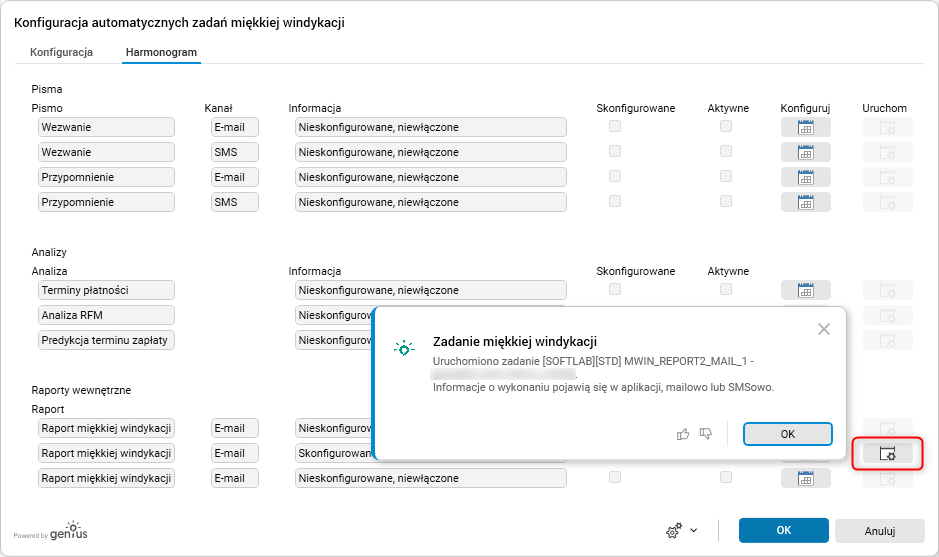Toggle Skonfigurowane checkbox for Terminy płatności
This screenshot has width=939, height=557.
click(x=615, y=289)
